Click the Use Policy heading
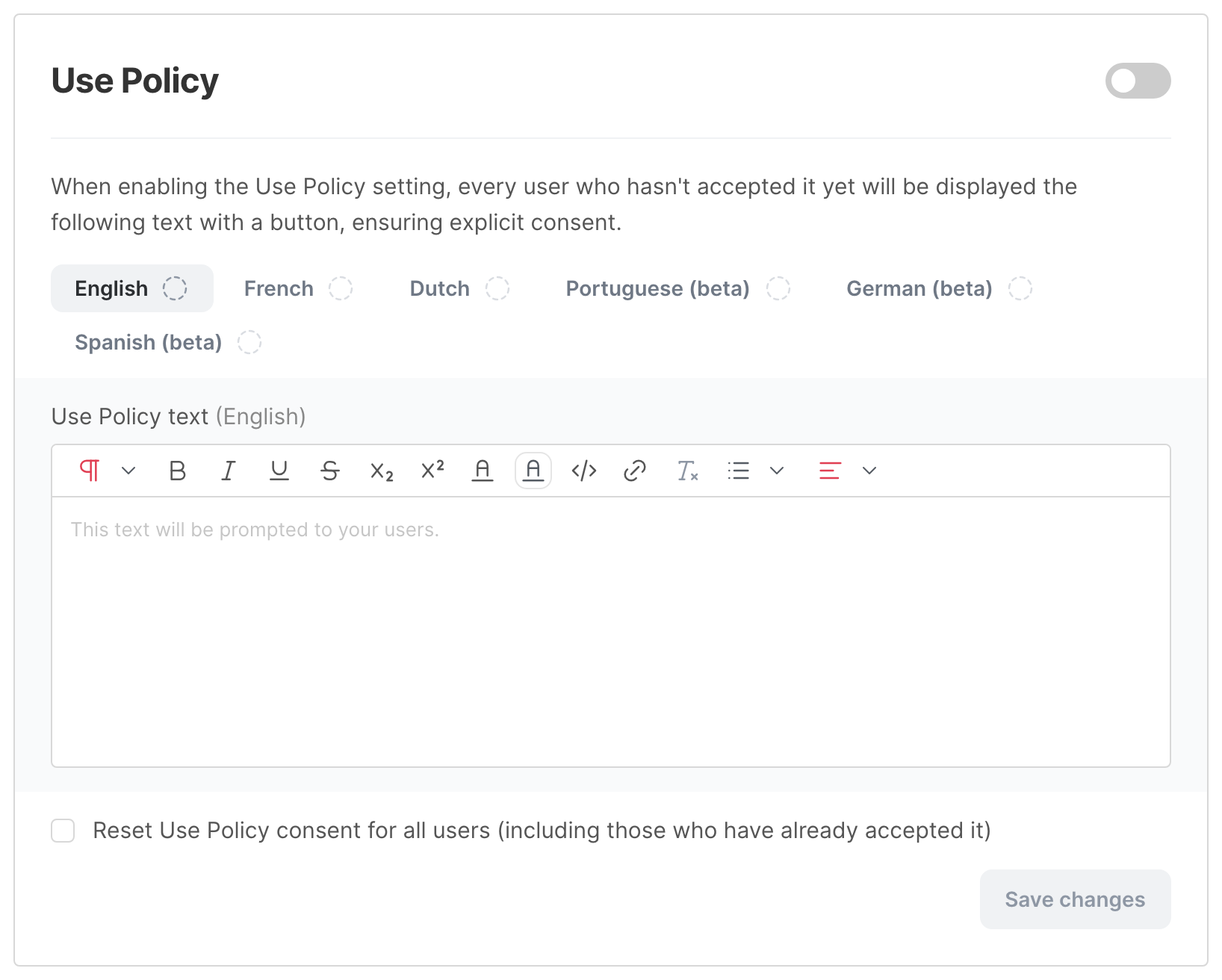 (x=135, y=81)
